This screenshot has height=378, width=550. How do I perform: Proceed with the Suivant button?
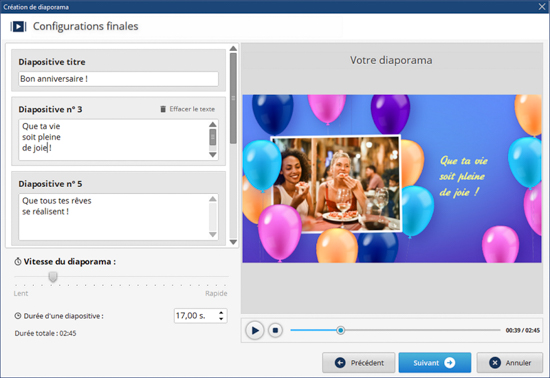coord(435,363)
